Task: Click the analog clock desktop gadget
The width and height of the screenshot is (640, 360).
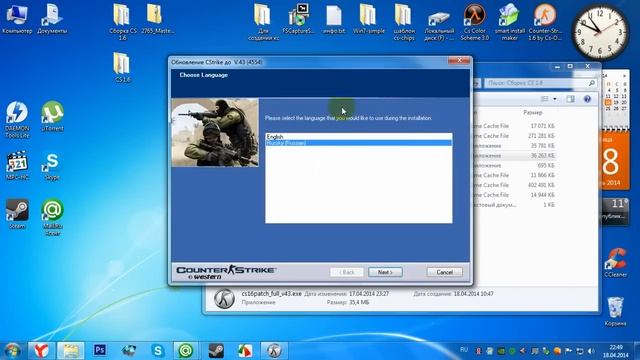Action: tap(600, 33)
